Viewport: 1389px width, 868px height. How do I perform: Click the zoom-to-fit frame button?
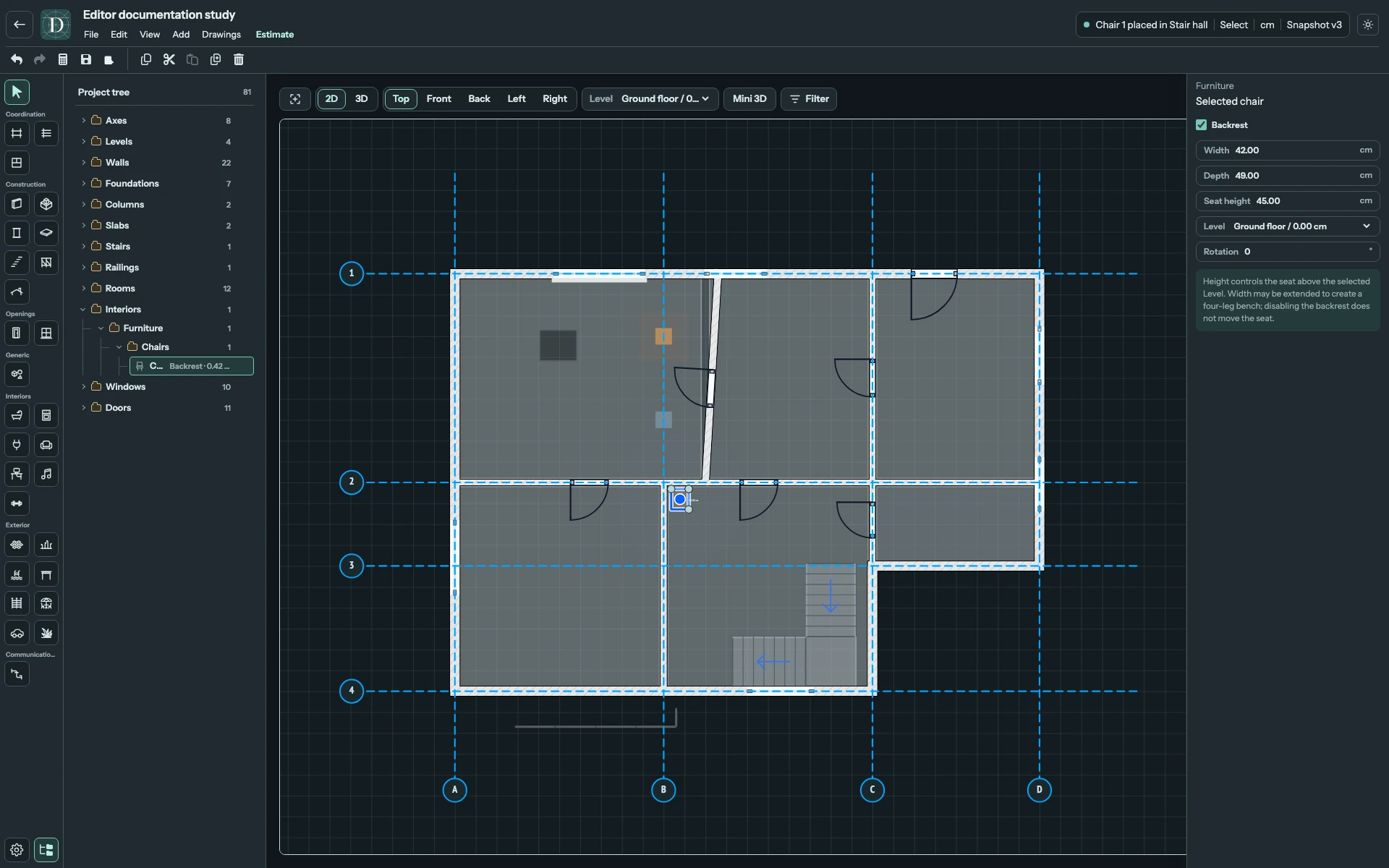tap(295, 99)
